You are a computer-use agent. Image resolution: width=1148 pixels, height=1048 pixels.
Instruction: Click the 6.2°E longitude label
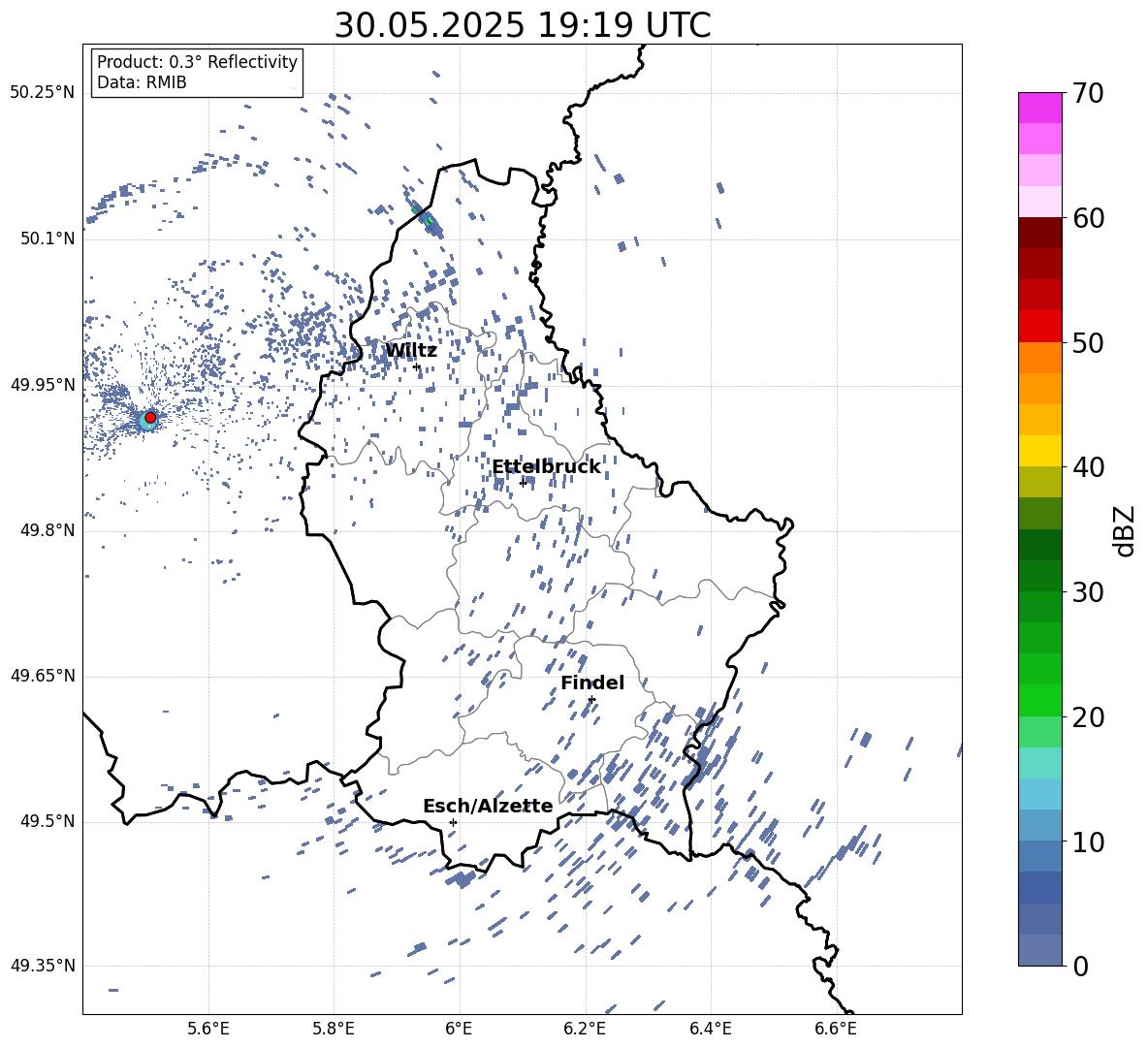click(585, 1029)
